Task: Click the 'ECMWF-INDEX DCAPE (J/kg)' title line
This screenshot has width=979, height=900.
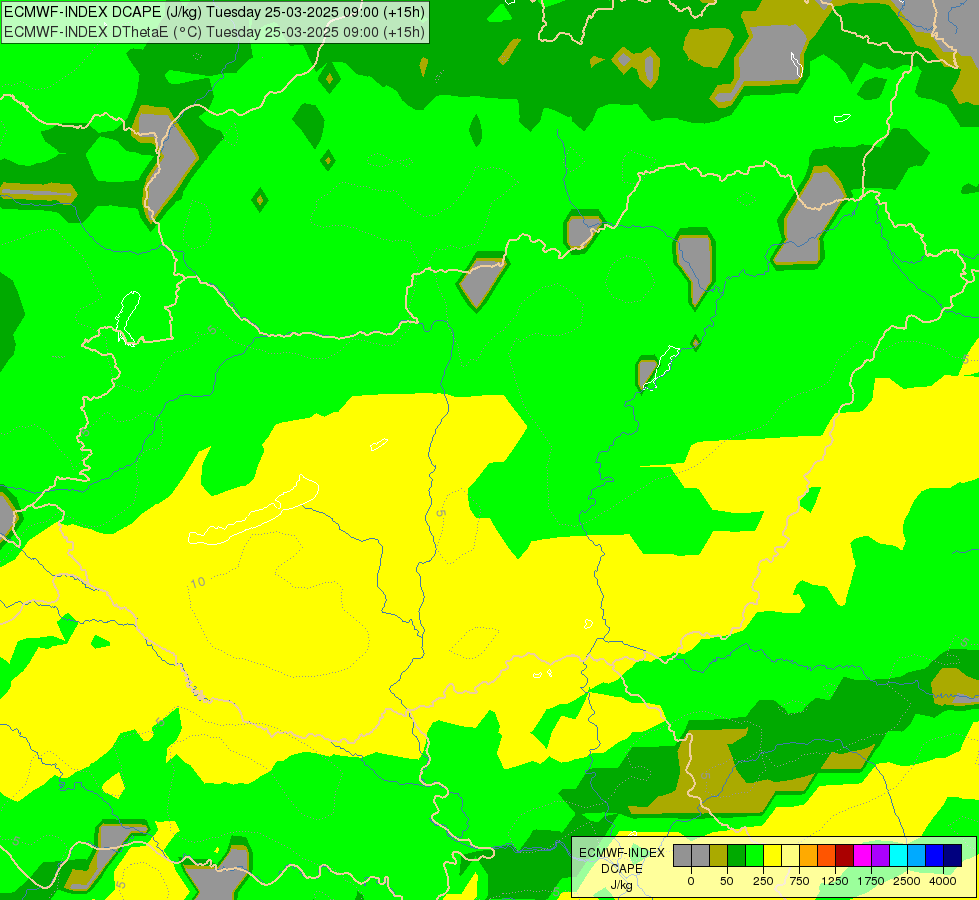Action: coord(214,12)
